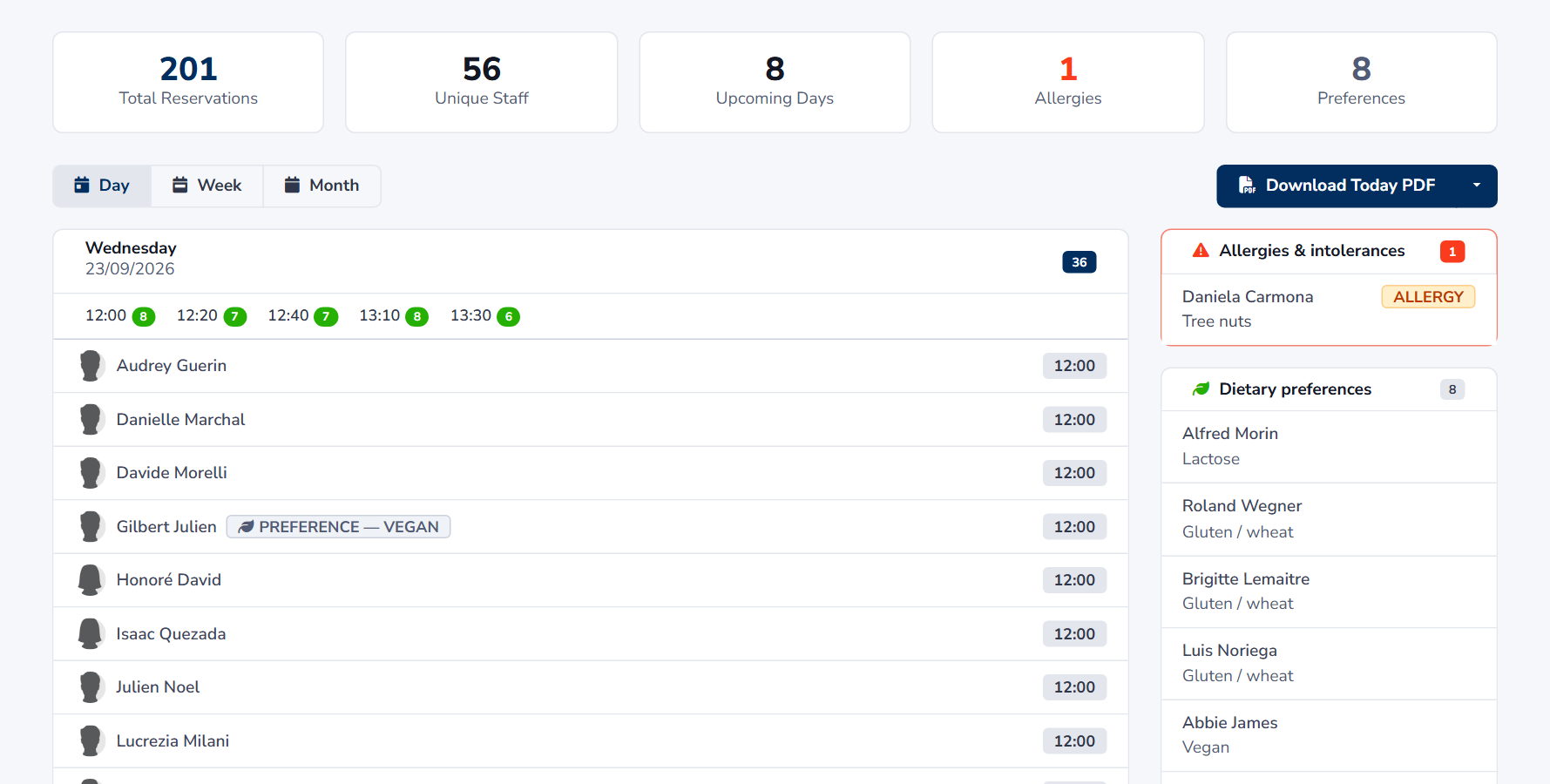Click the Allergies stat card
The height and width of the screenshot is (784, 1550).
click(1068, 83)
